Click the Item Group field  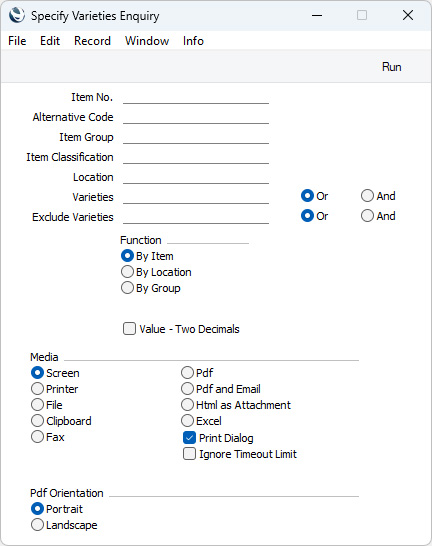(x=196, y=138)
